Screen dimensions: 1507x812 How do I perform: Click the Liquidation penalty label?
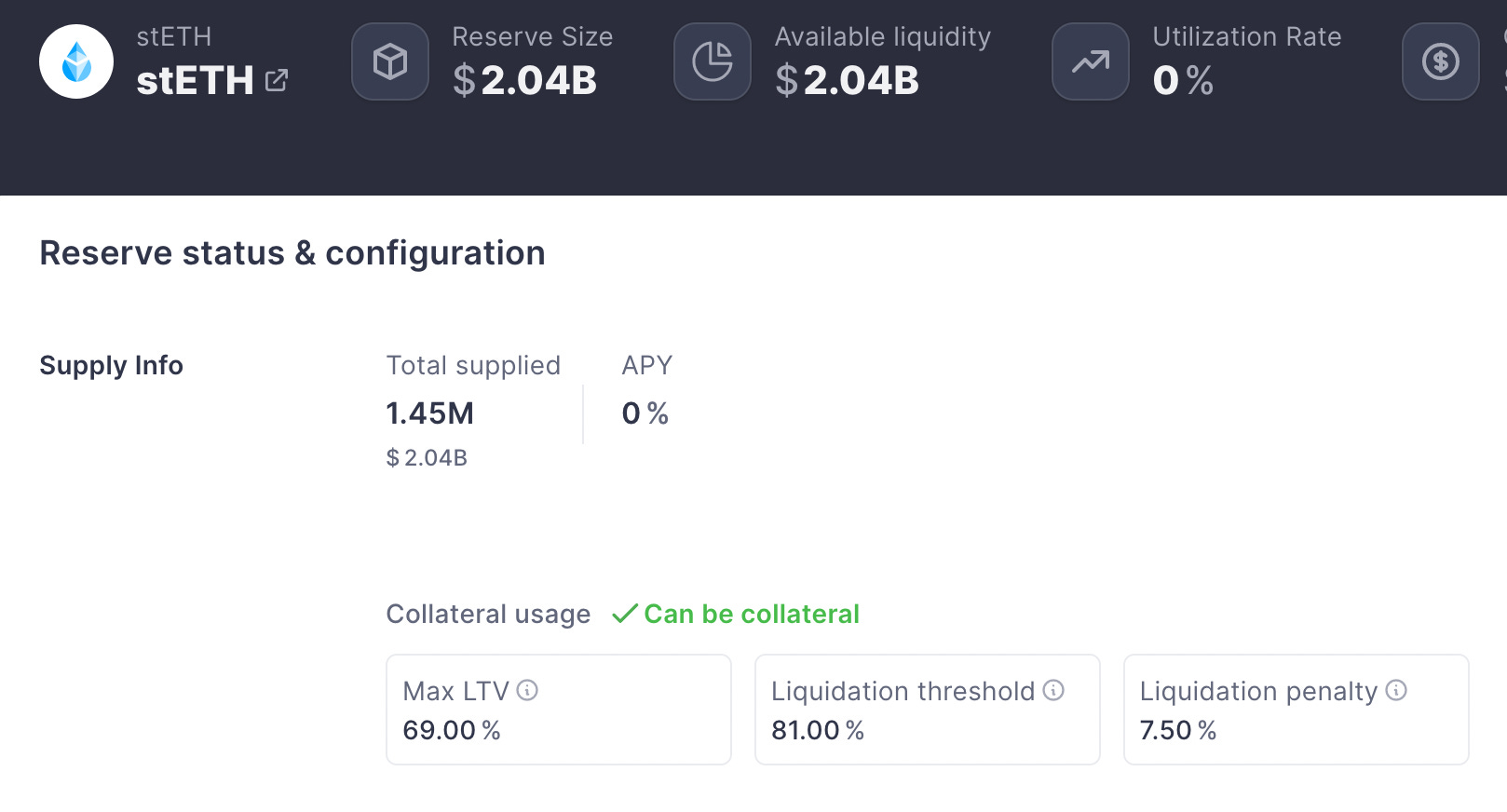pos(1259,691)
